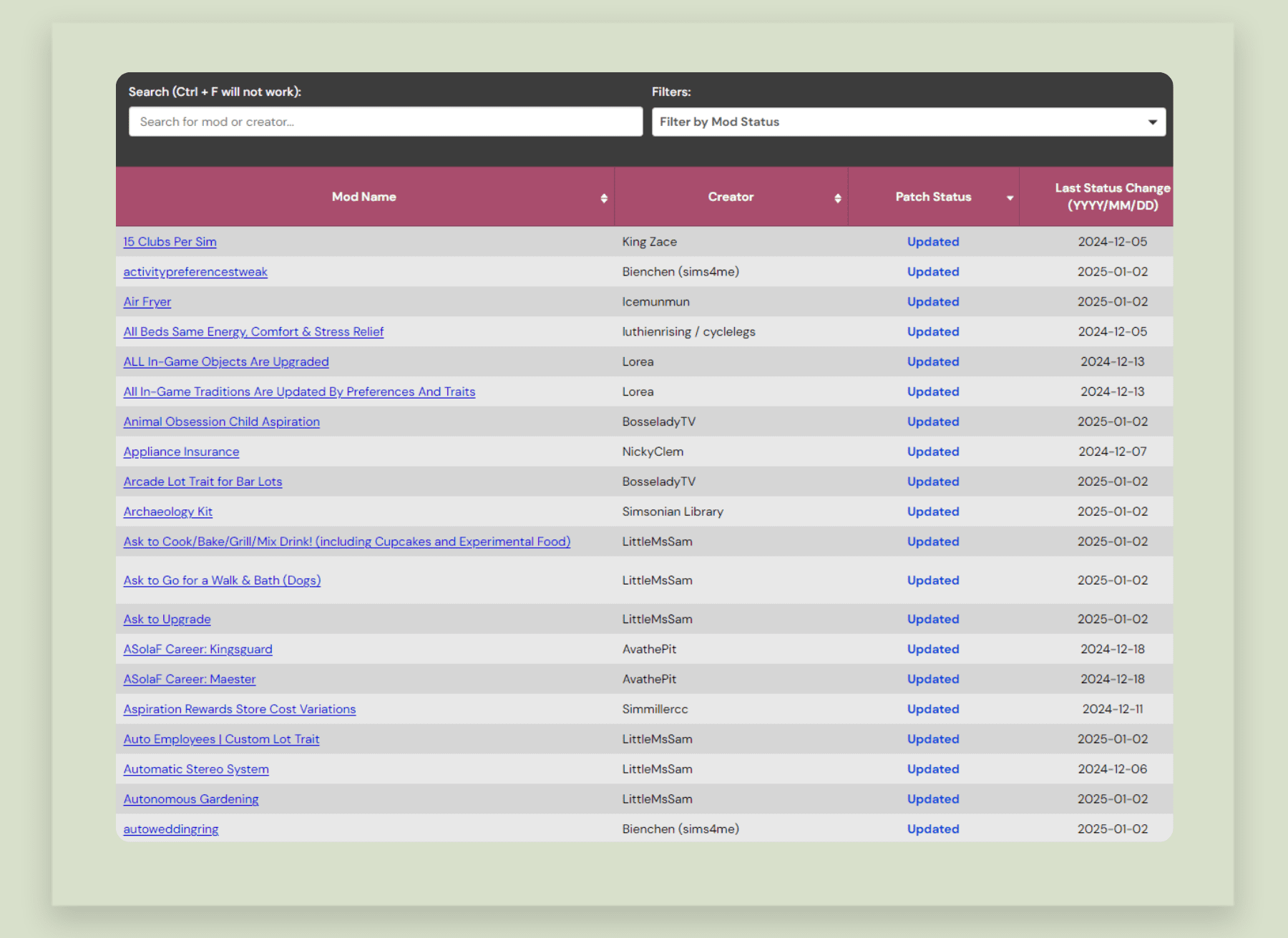The width and height of the screenshot is (1288, 938).
Task: Open Automatic Stereo System link
Action: pos(196,770)
